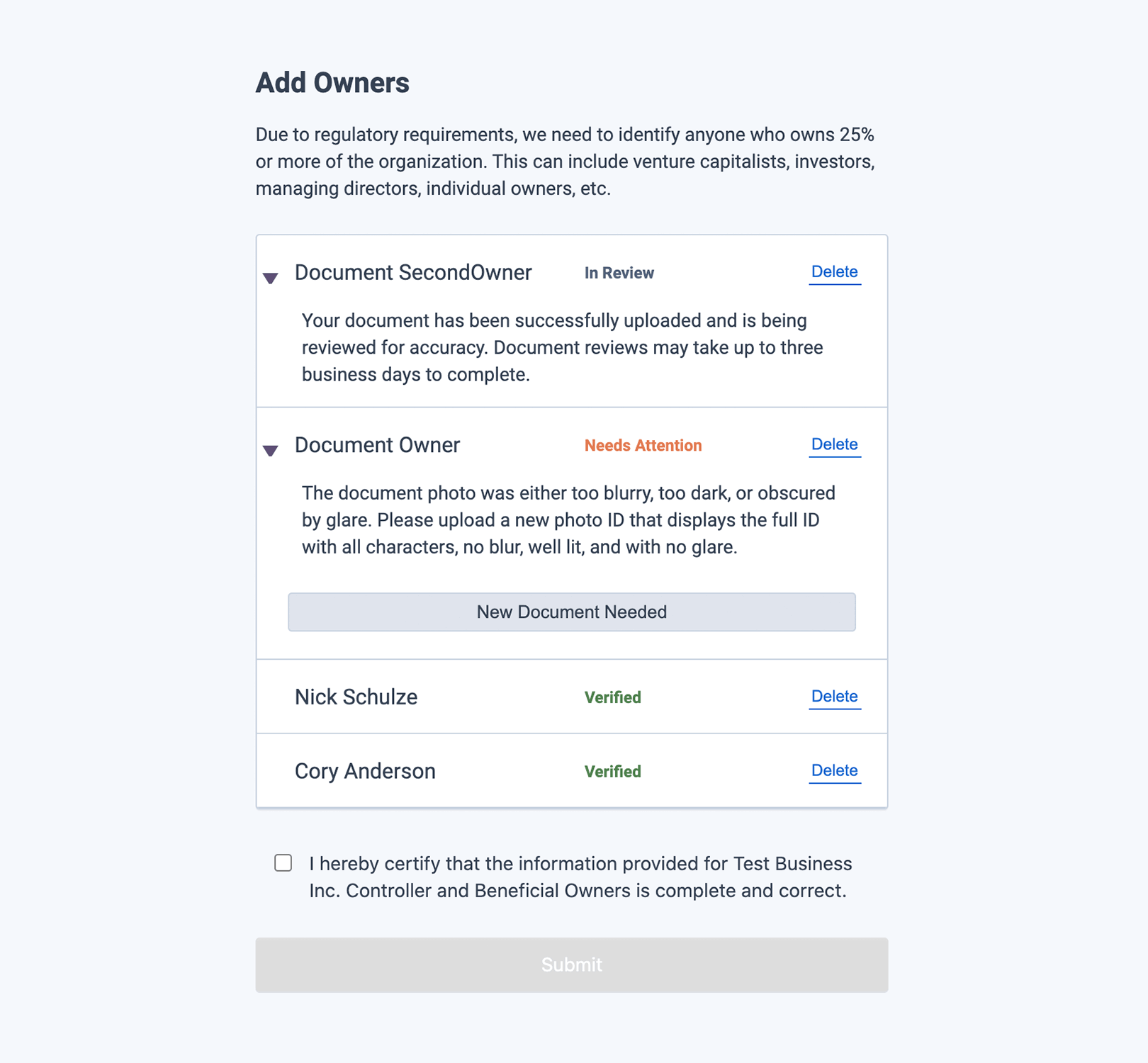Click the blurry photo explanation message
The height and width of the screenshot is (1063, 1148).
click(x=568, y=520)
